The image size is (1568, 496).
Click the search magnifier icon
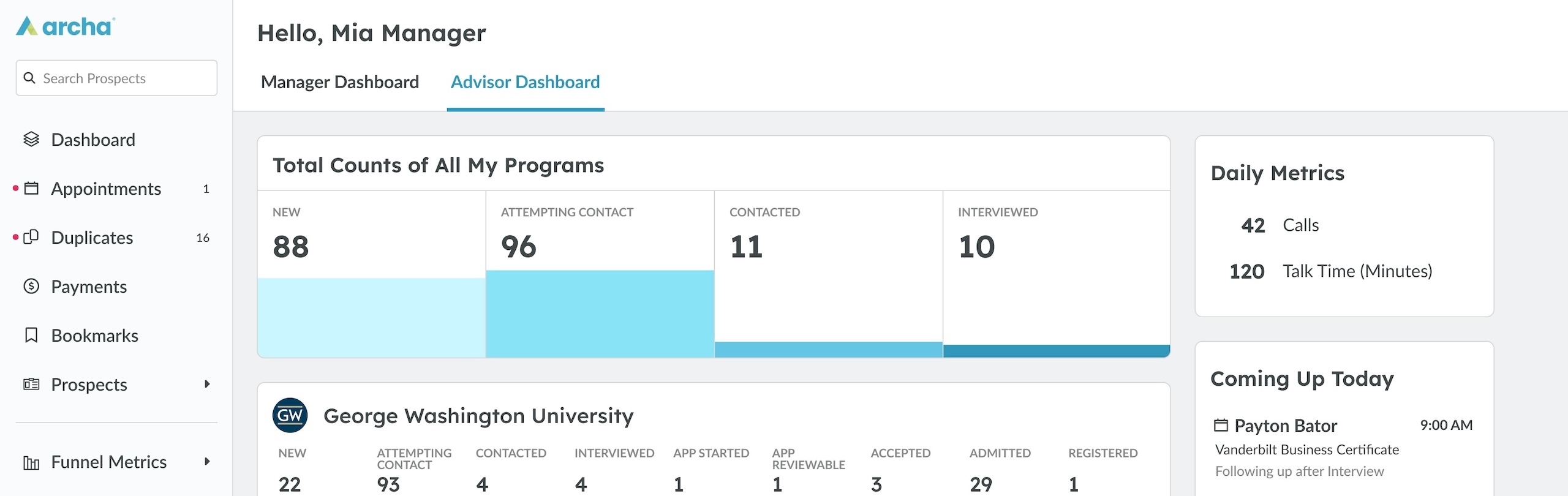29,78
